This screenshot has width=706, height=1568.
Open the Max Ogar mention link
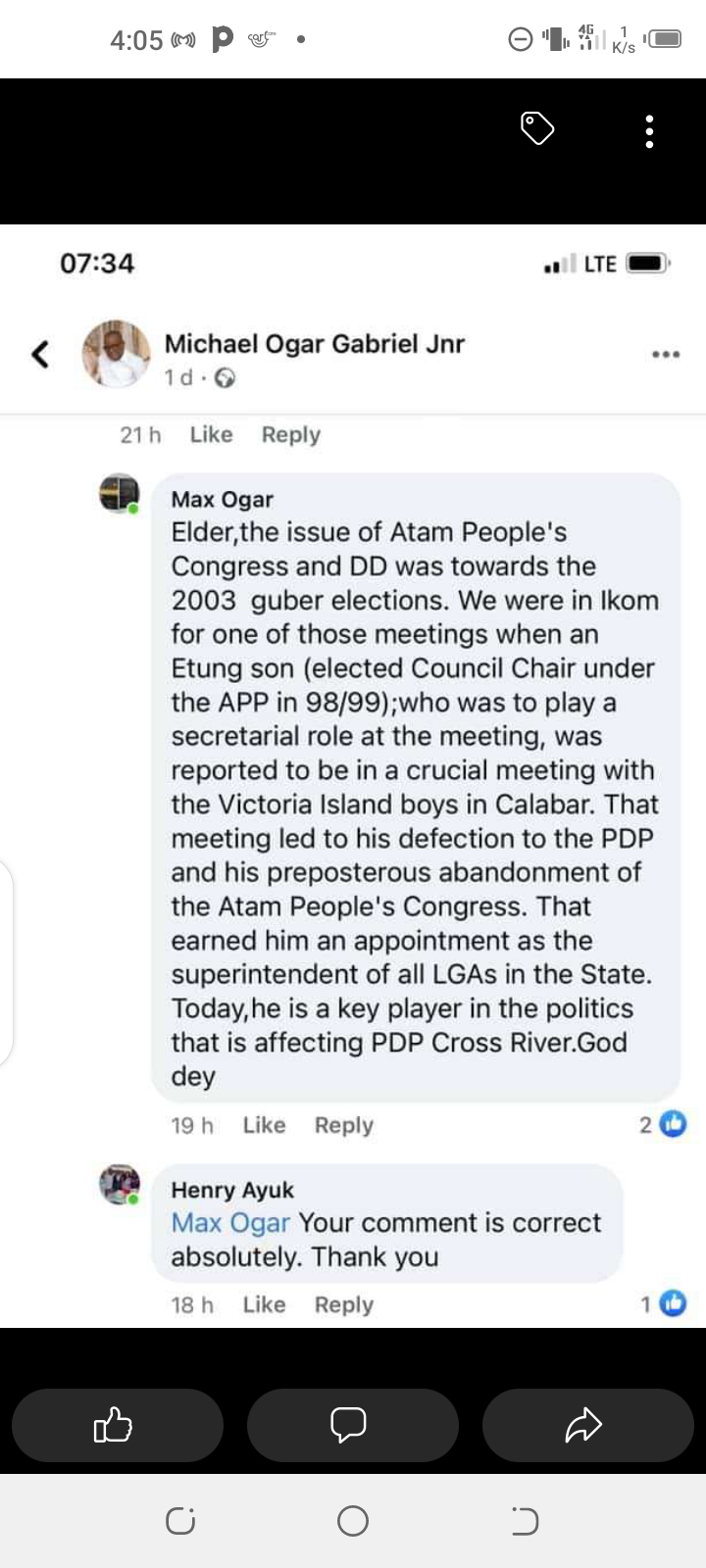pyautogui.click(x=230, y=1223)
